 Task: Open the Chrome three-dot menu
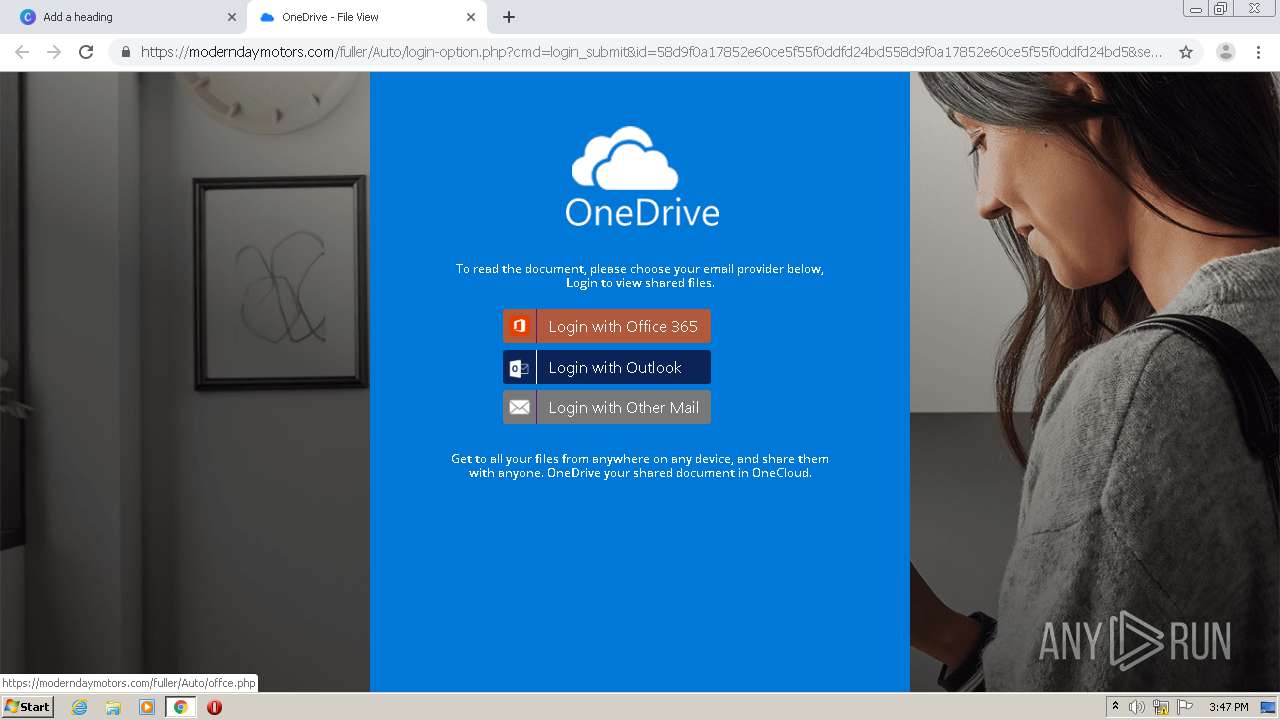click(x=1258, y=52)
